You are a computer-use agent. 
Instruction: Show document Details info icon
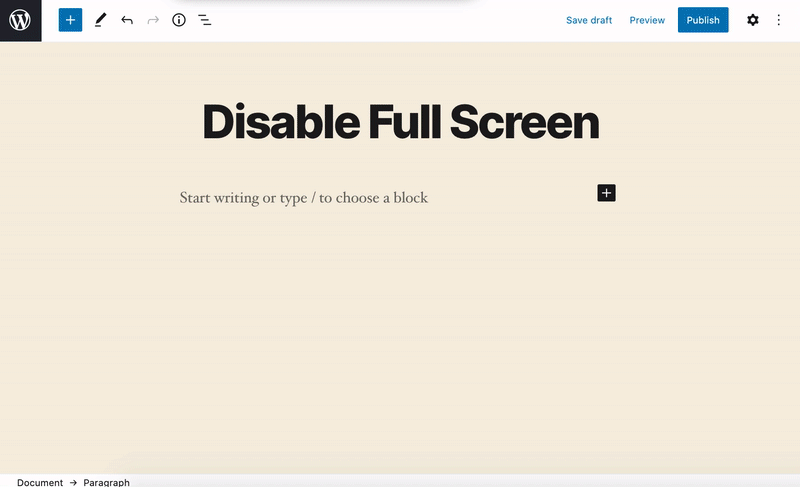(x=179, y=20)
